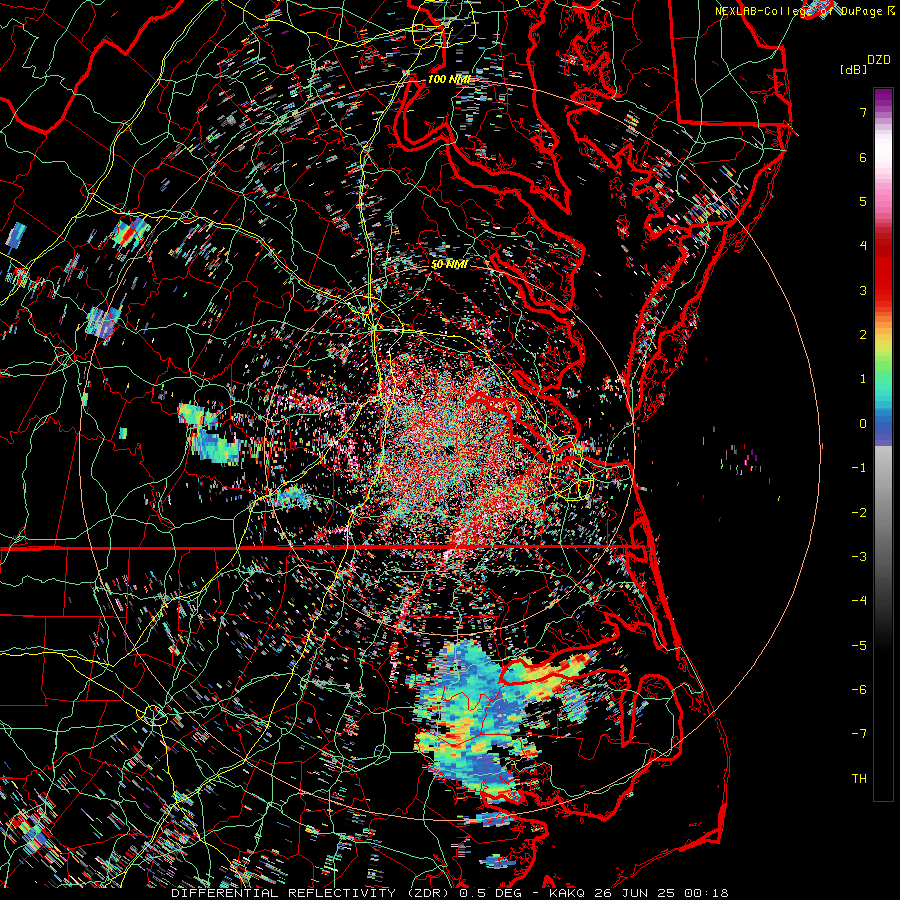The image size is (900, 900).
Task: Click the scale value -5
Action: [859, 646]
